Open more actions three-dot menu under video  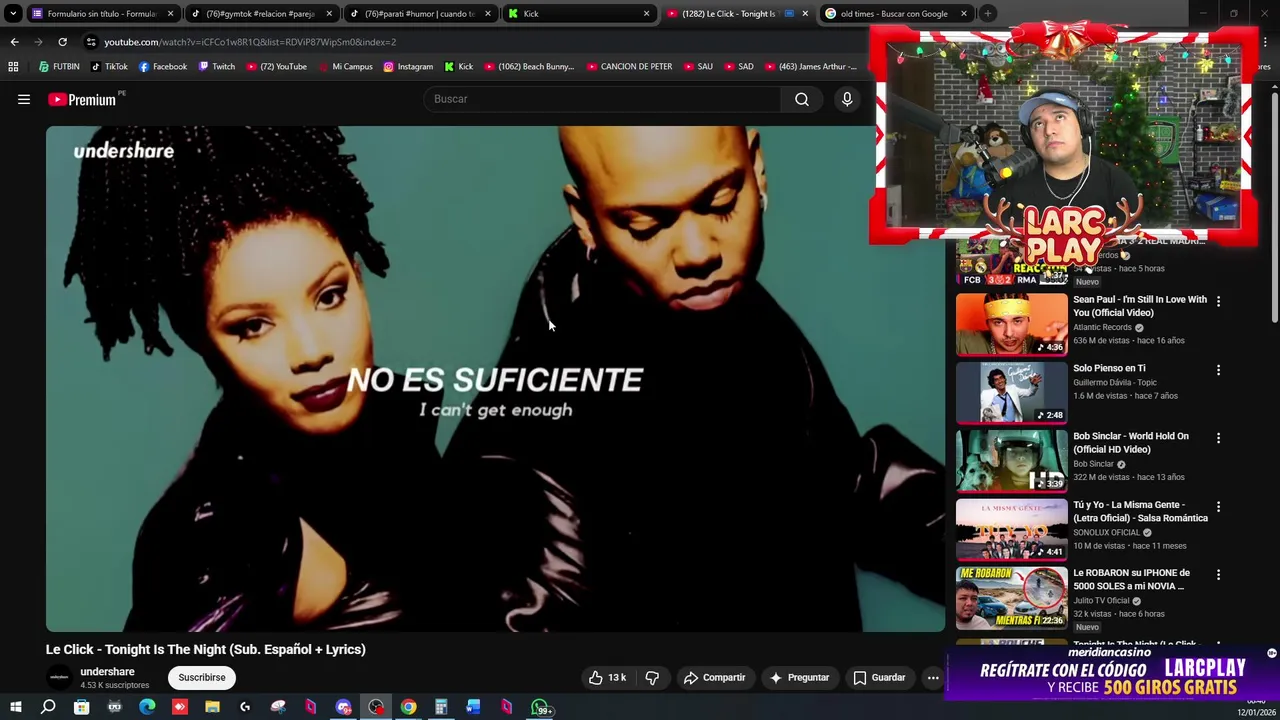pyautogui.click(x=933, y=677)
